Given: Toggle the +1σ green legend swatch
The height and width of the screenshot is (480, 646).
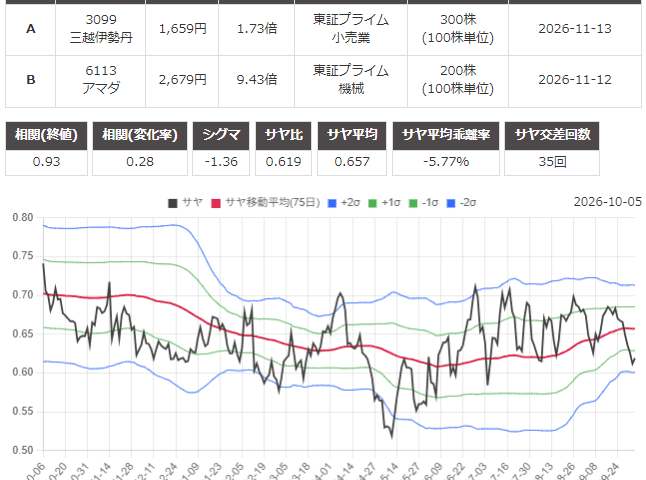Looking at the screenshot, I should [x=372, y=203].
